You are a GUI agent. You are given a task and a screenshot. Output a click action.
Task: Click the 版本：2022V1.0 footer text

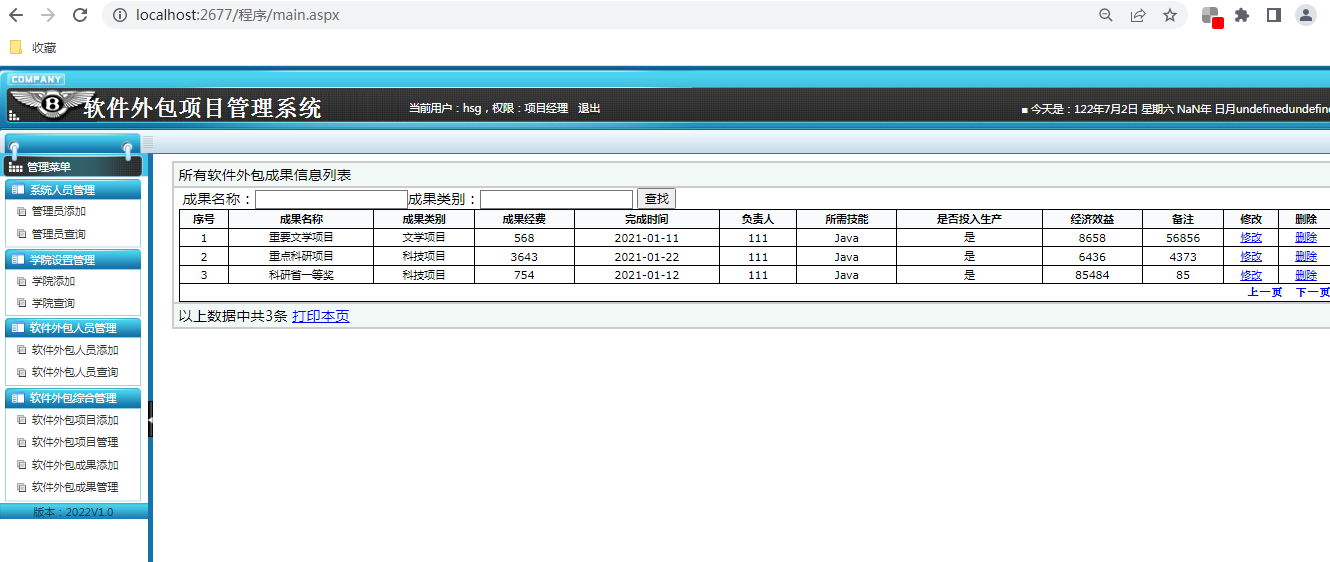point(73,512)
